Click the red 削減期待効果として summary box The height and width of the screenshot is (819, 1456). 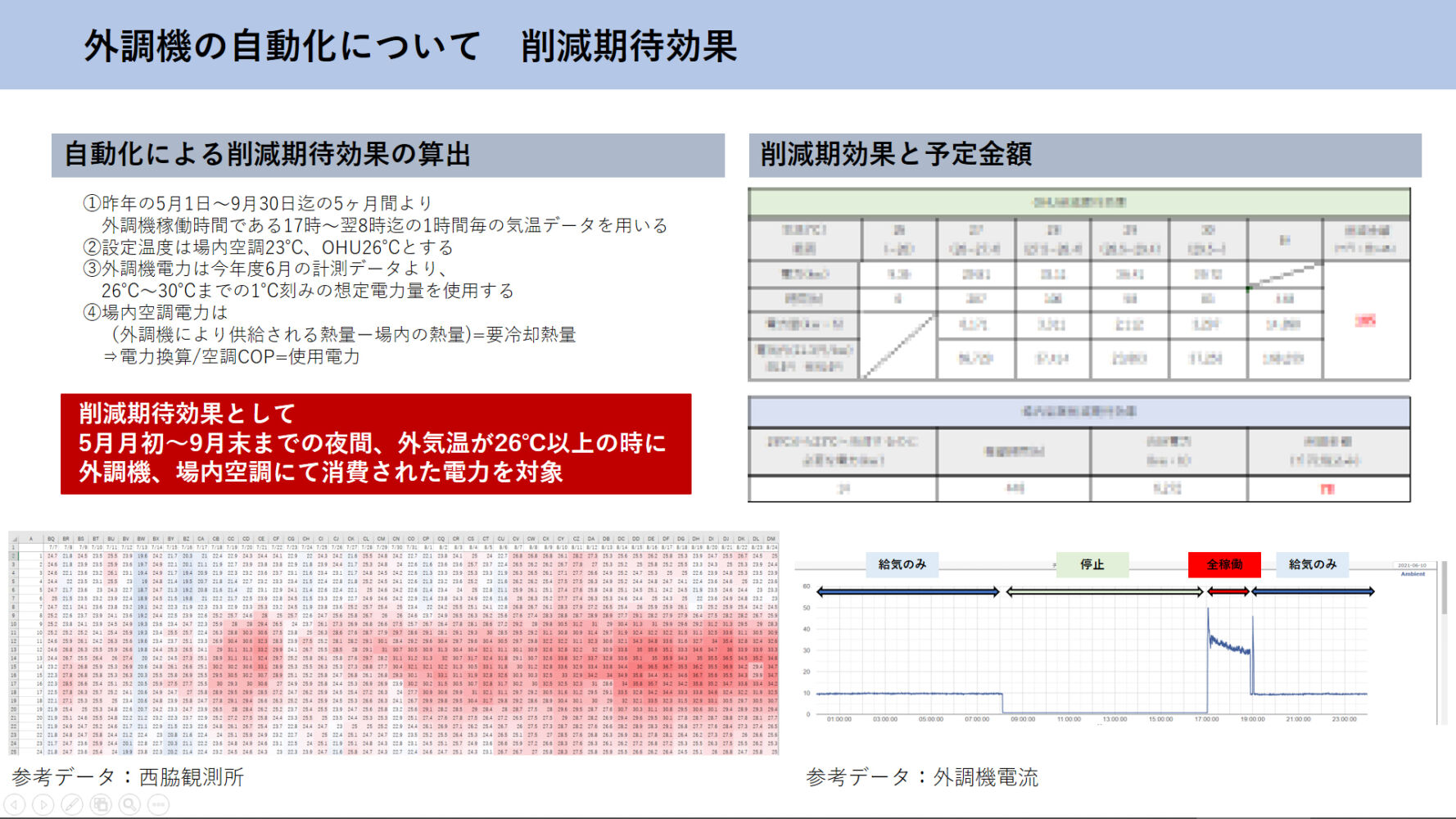[376, 443]
